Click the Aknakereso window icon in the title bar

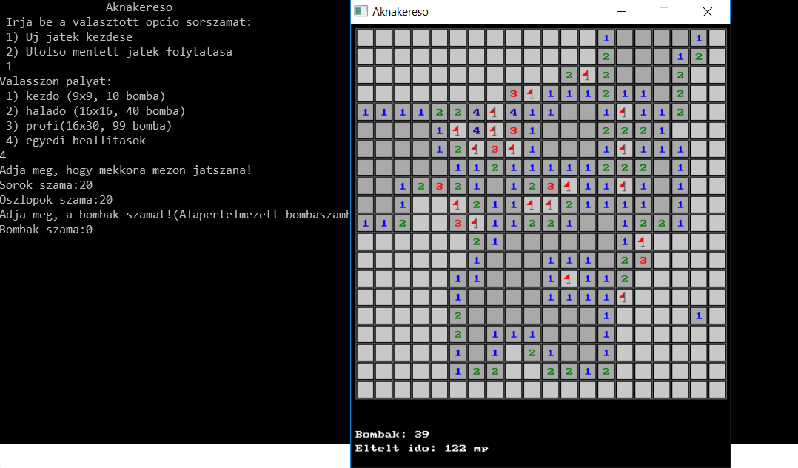pos(361,12)
